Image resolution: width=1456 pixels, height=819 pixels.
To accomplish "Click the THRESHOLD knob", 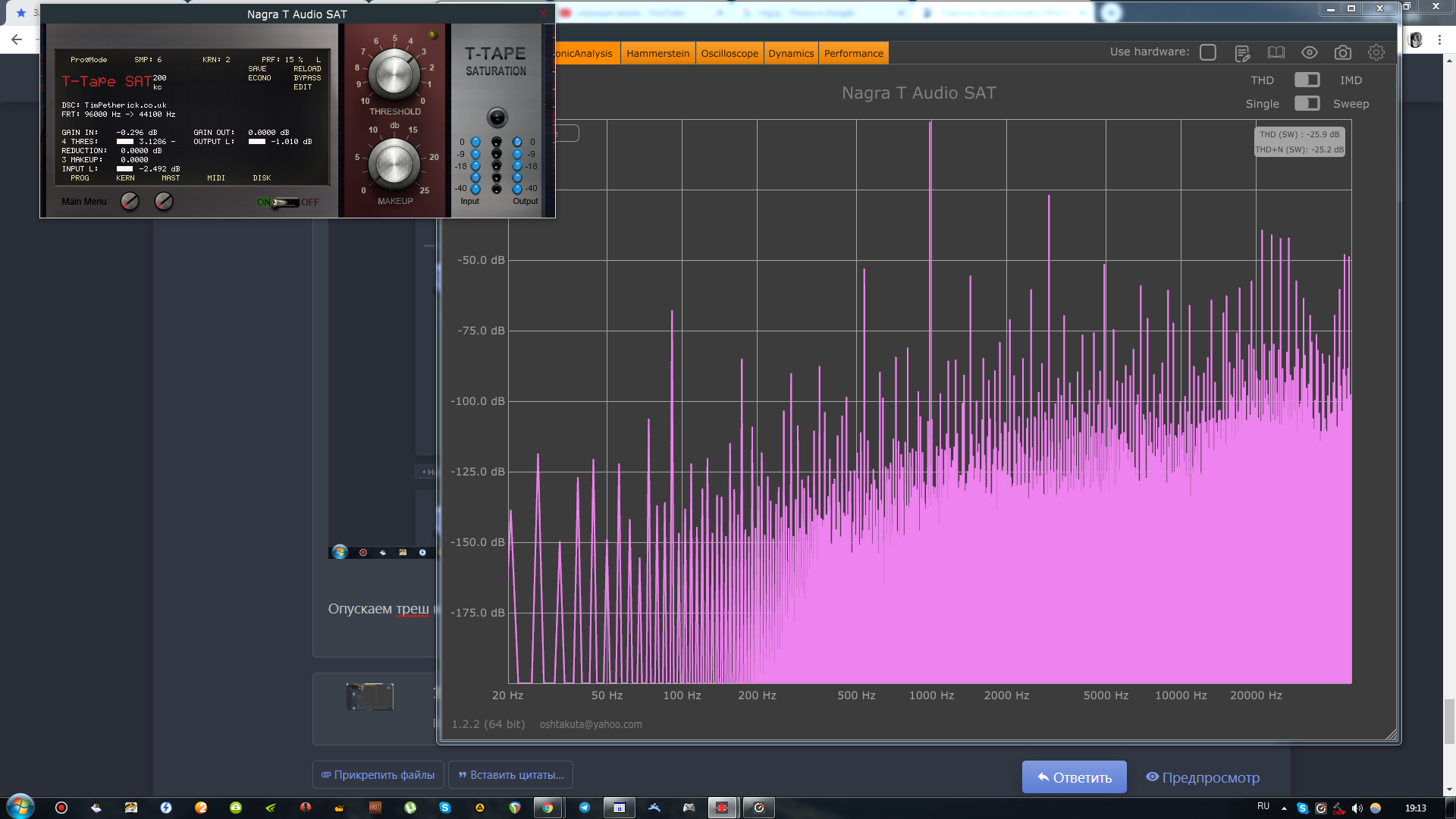I will (x=394, y=74).
